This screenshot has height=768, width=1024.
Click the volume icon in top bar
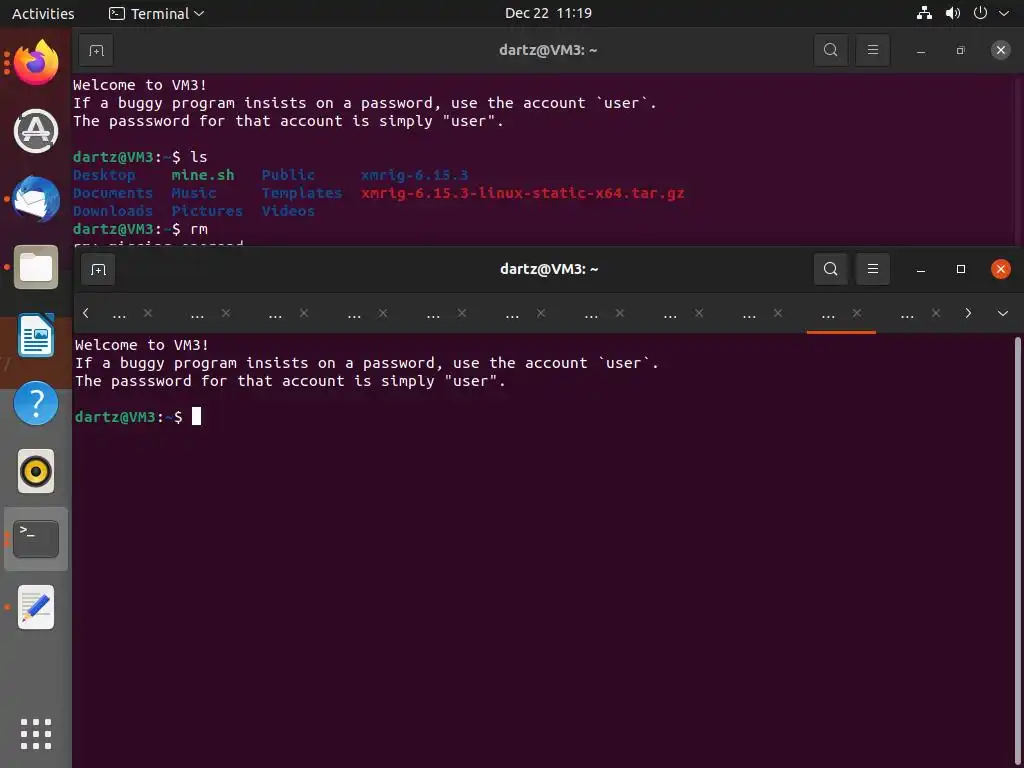tap(953, 13)
